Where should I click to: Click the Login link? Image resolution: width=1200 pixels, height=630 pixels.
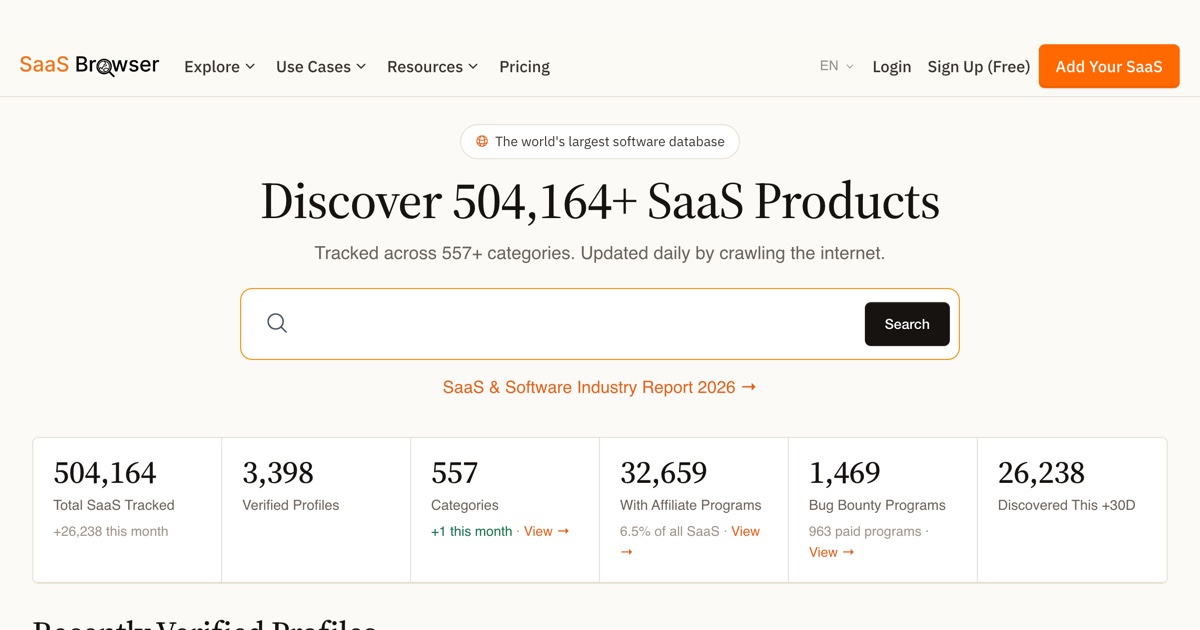coord(891,67)
